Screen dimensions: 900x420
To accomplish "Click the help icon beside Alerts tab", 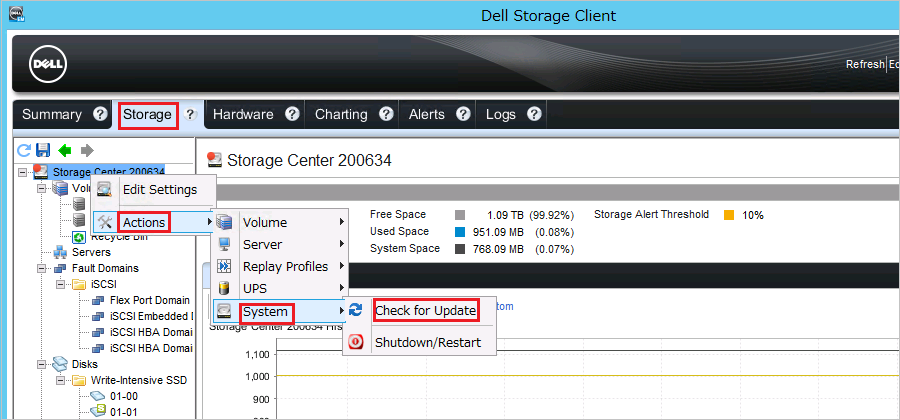I will click(463, 114).
